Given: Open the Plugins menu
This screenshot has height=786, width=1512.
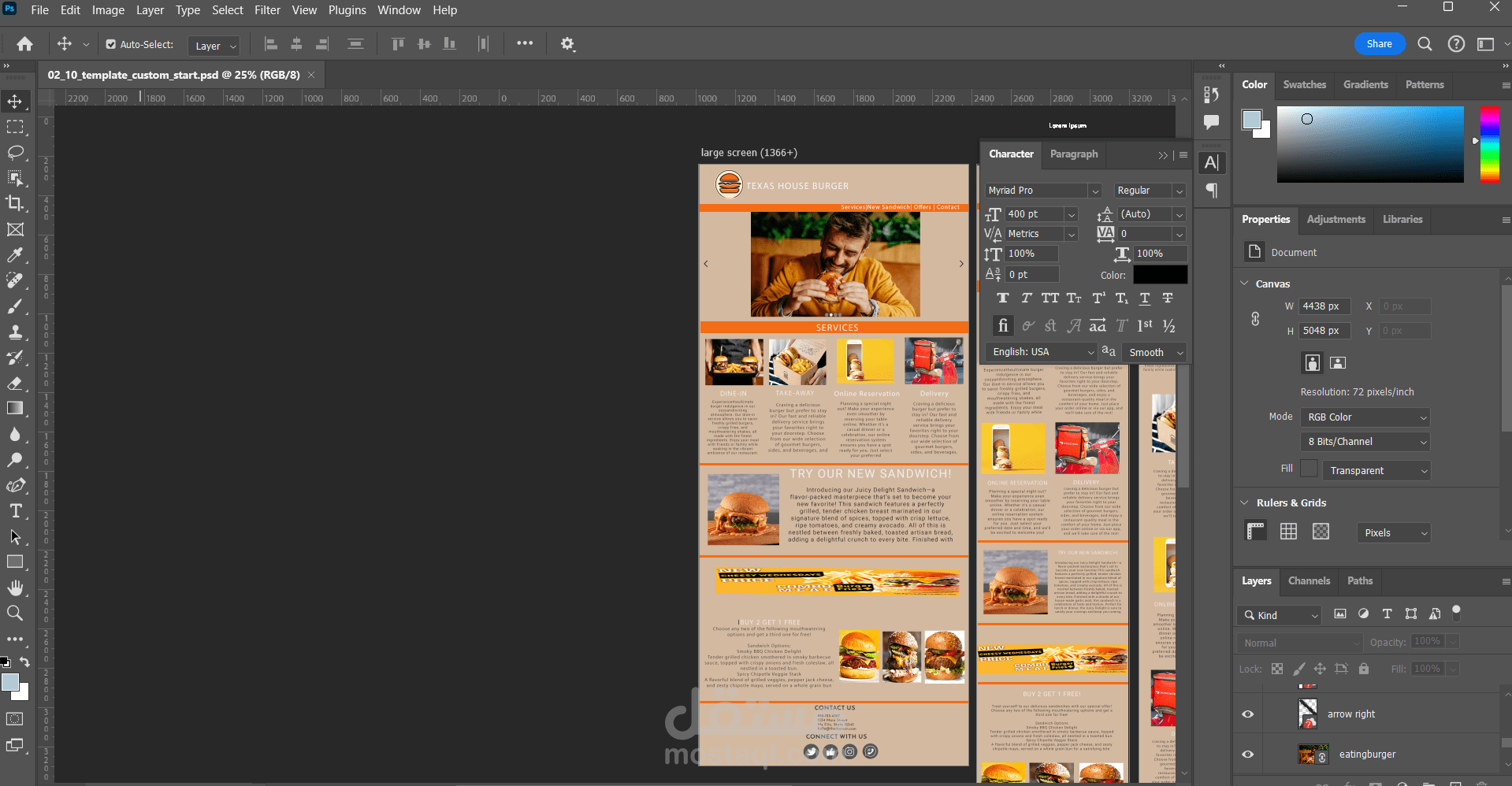Looking at the screenshot, I should (347, 10).
